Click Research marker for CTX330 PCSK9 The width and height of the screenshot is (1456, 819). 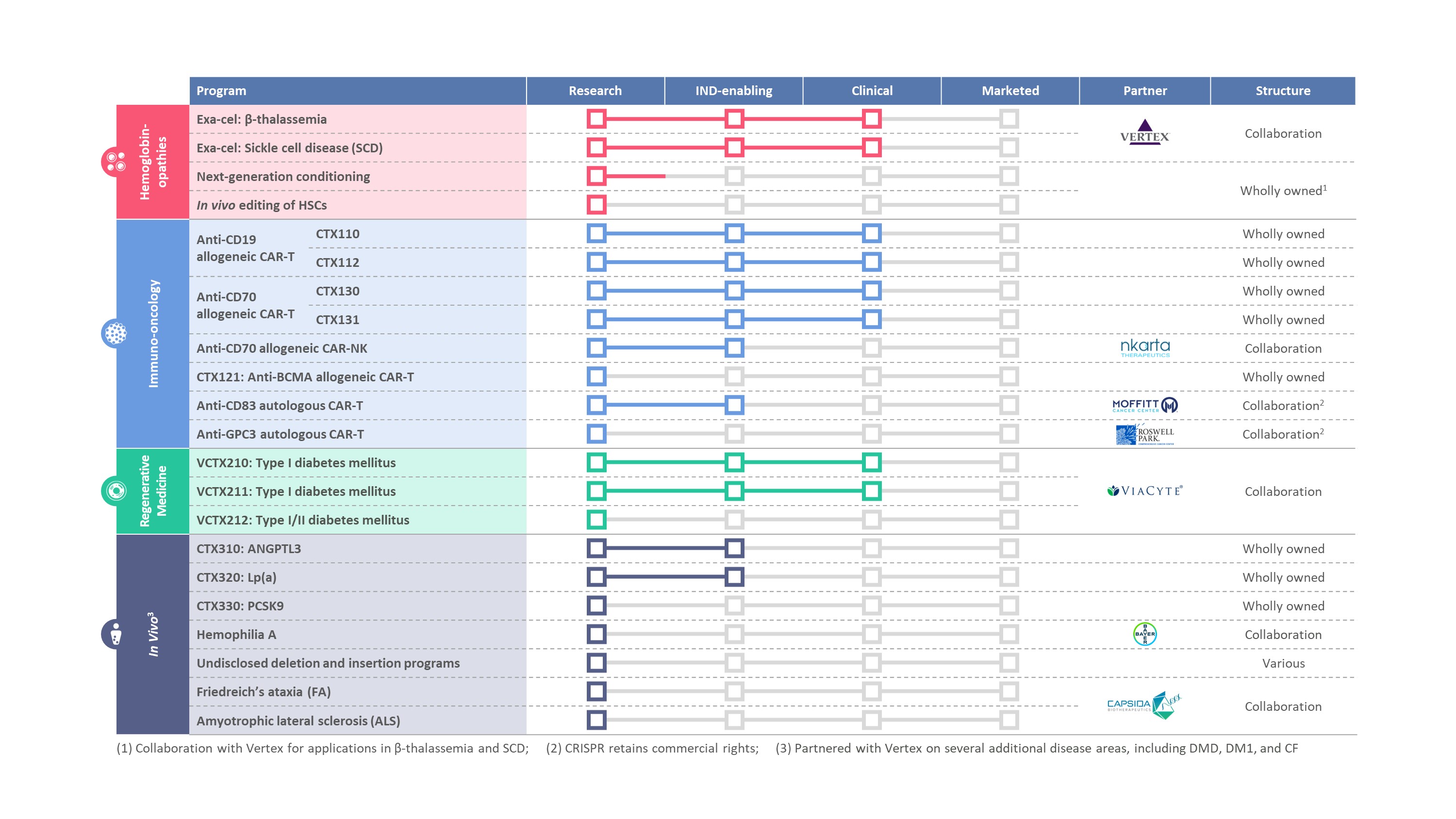[x=596, y=606]
